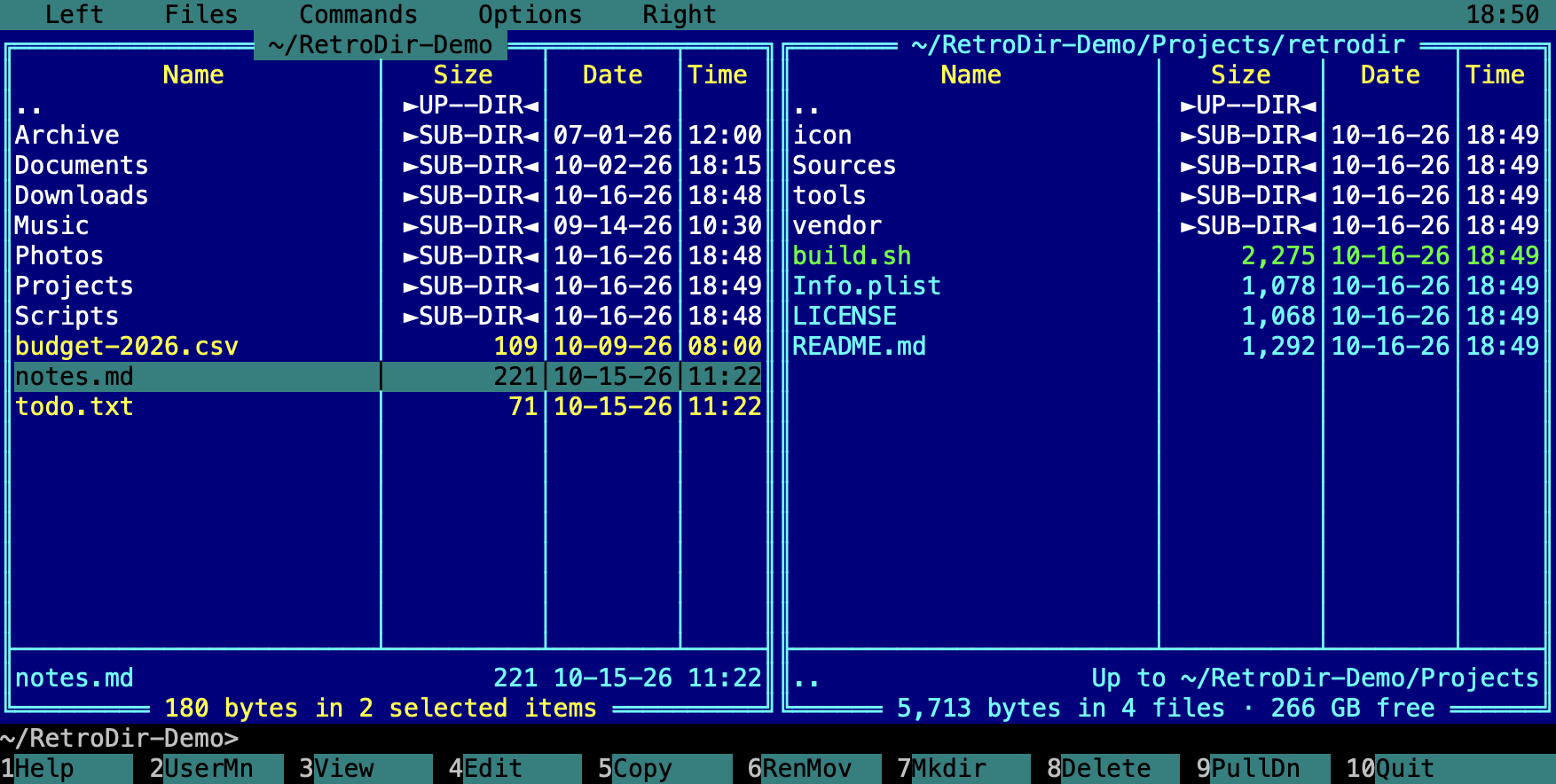Click the 1Help function key

pyautogui.click(x=67, y=768)
